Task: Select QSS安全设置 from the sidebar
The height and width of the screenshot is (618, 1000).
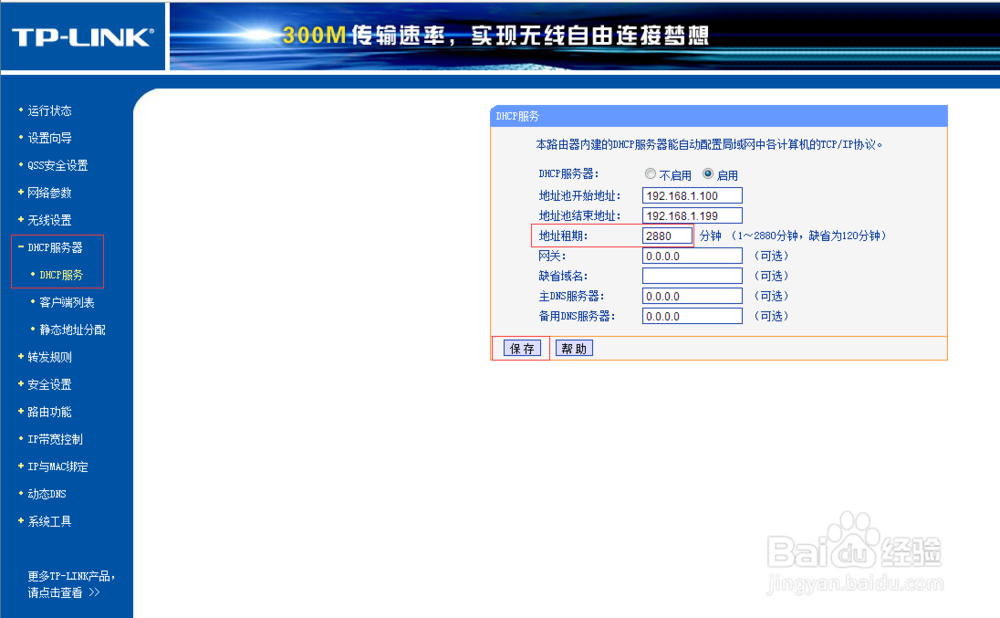Action: (x=55, y=164)
